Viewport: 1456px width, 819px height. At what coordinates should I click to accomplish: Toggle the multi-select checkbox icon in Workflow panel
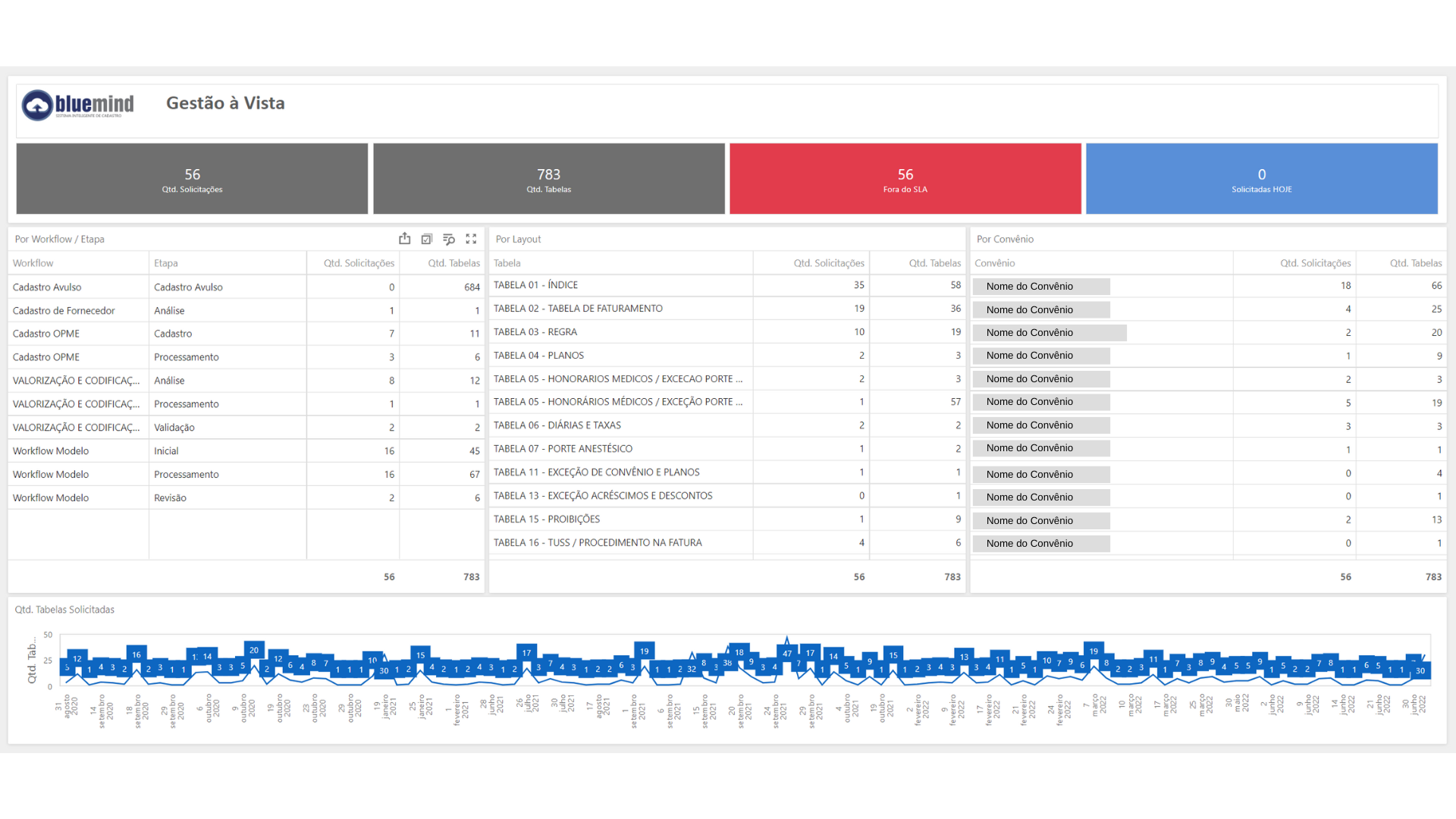(427, 239)
